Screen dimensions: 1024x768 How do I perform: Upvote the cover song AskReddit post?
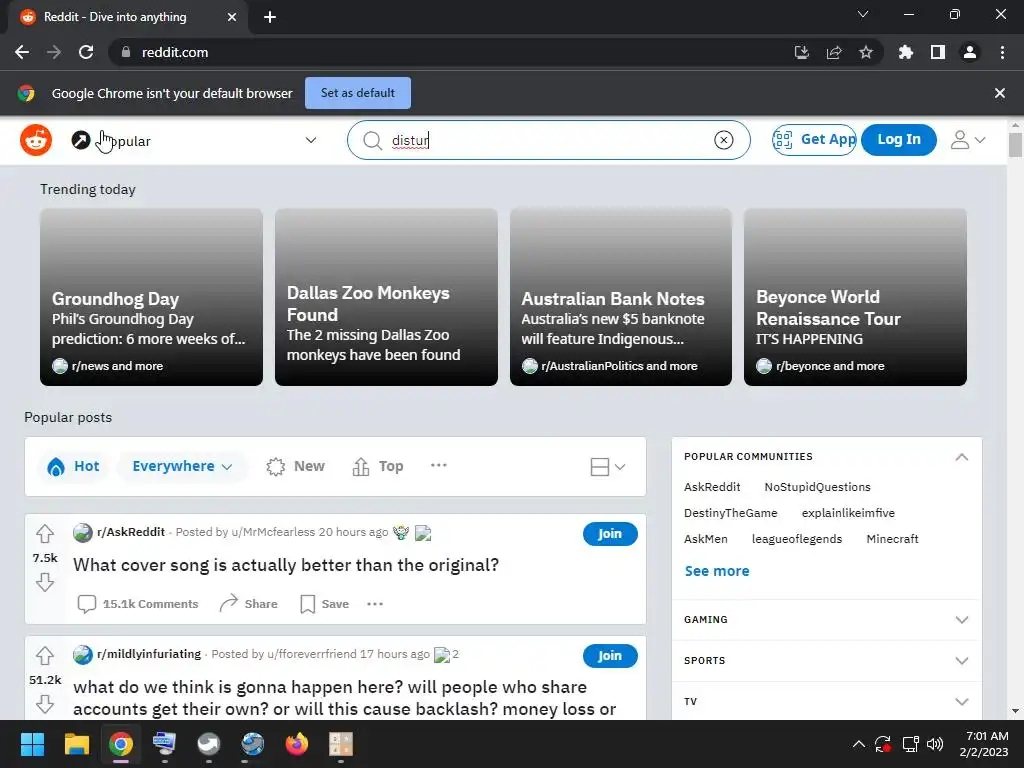44,534
